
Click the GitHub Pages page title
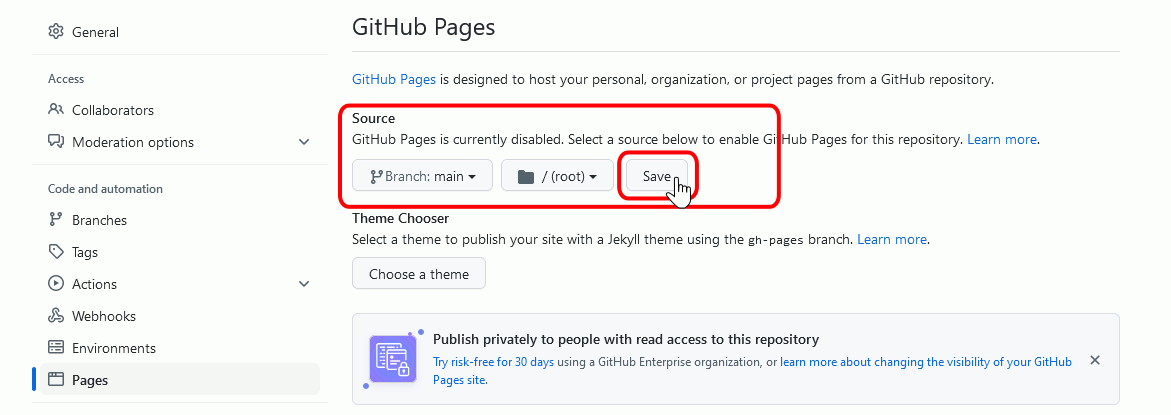point(423,28)
